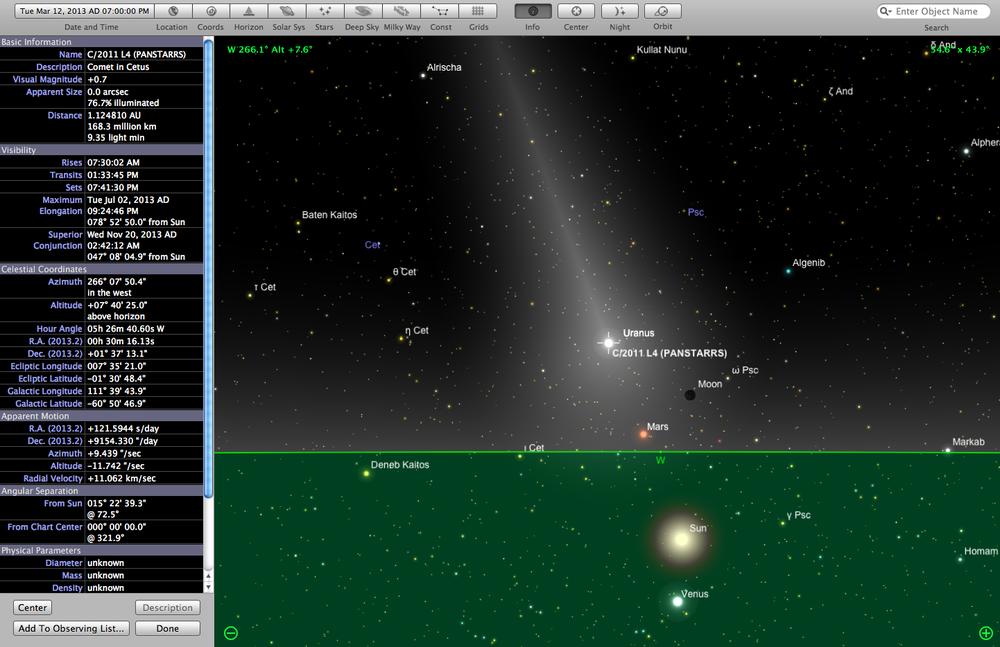Click the Enter Object Name search field
Screen dimensions: 1000x647
tap(935, 11)
